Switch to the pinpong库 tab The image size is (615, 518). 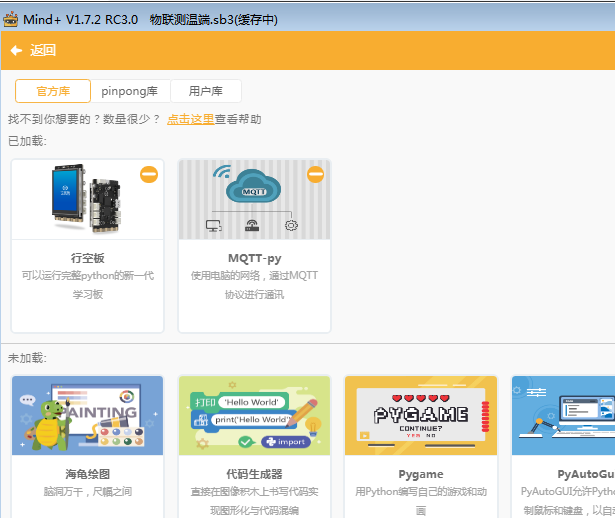coord(129,91)
